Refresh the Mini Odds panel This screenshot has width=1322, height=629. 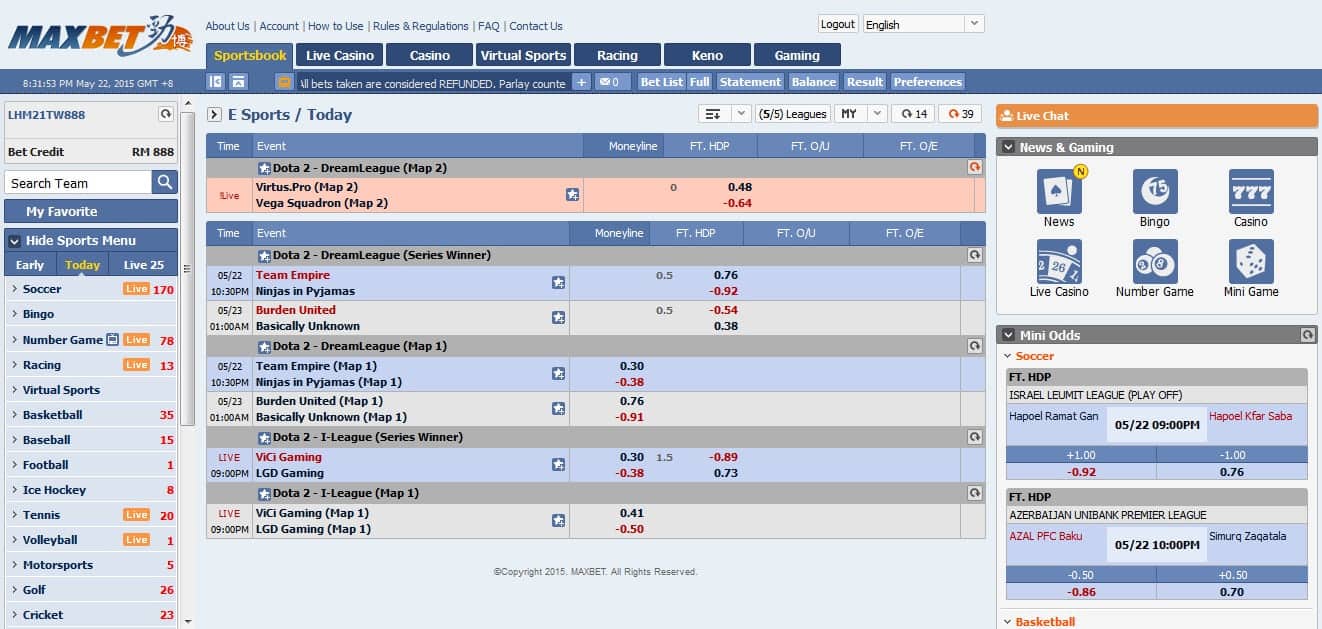coord(1307,335)
